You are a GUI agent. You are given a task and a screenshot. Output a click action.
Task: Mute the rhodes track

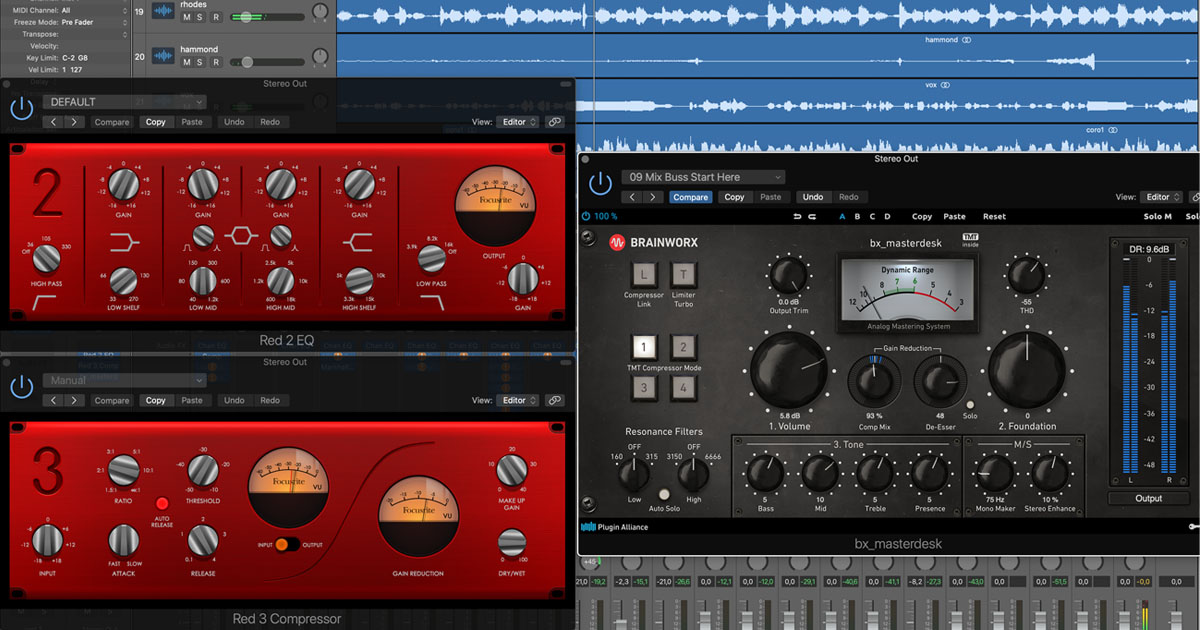[187, 17]
